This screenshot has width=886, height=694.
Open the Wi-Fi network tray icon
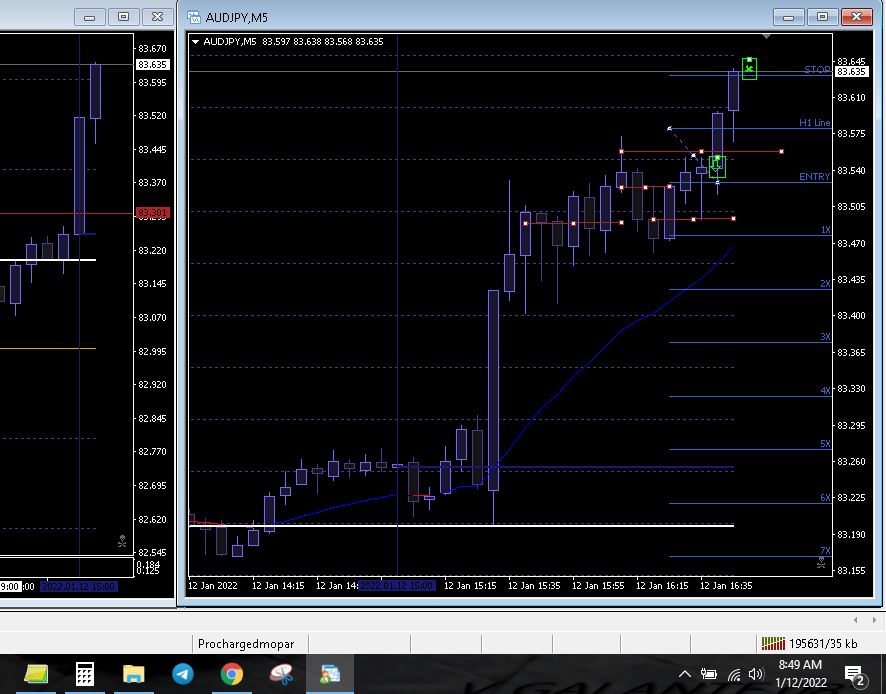(734, 674)
